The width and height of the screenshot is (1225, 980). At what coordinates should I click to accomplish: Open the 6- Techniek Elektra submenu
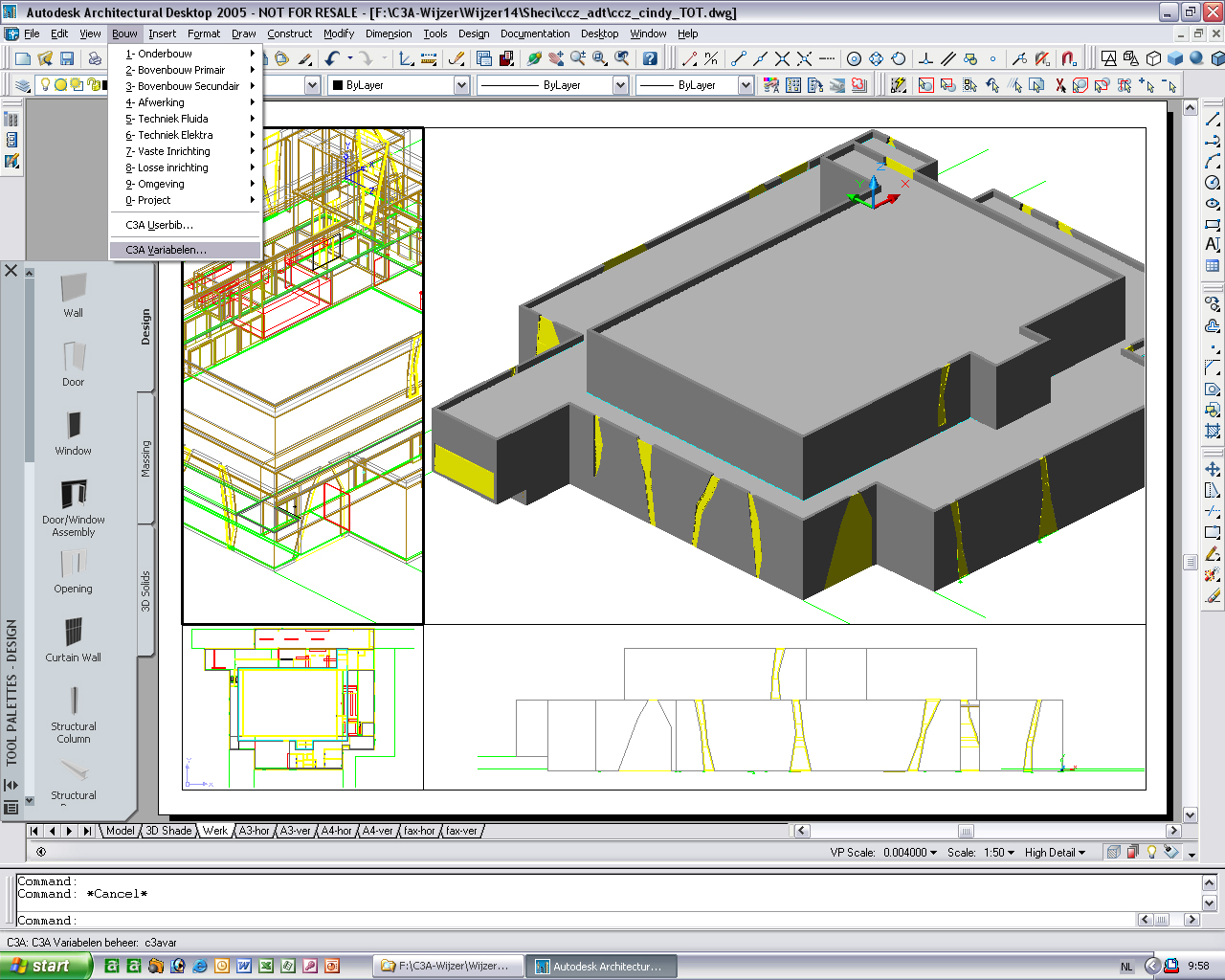point(186,135)
